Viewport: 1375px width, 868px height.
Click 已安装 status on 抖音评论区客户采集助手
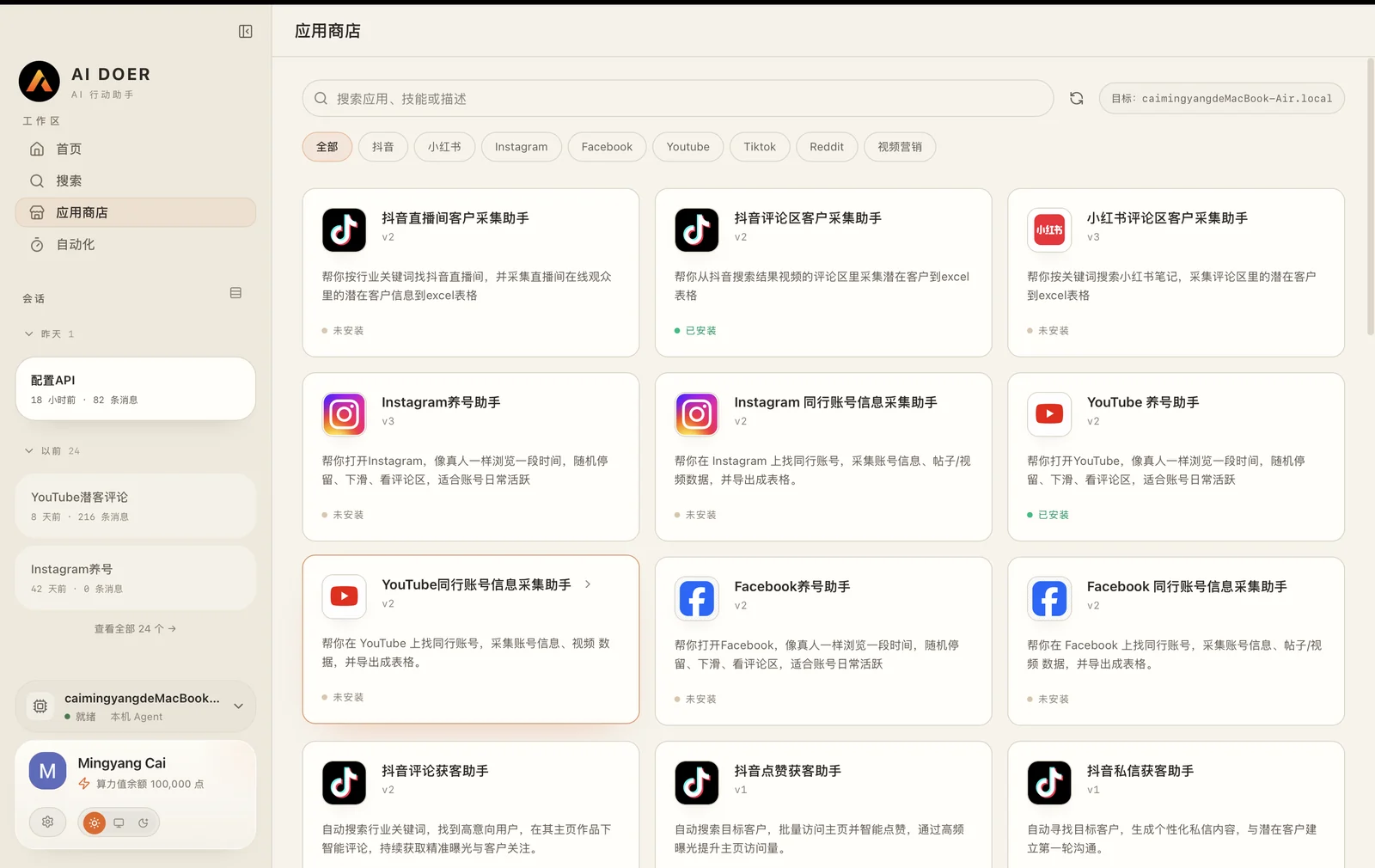(695, 331)
